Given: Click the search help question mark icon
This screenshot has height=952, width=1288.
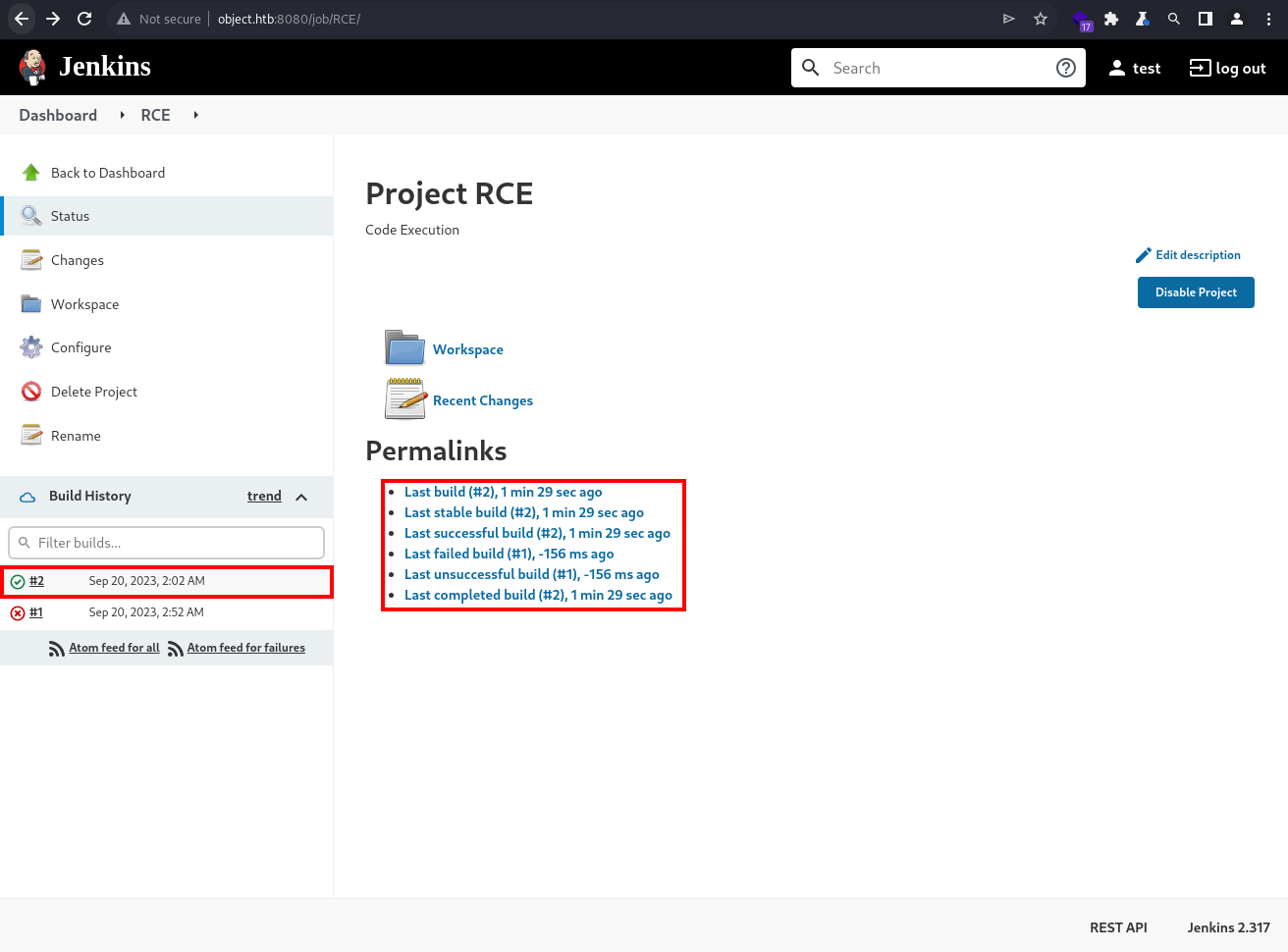Looking at the screenshot, I should pyautogui.click(x=1066, y=68).
